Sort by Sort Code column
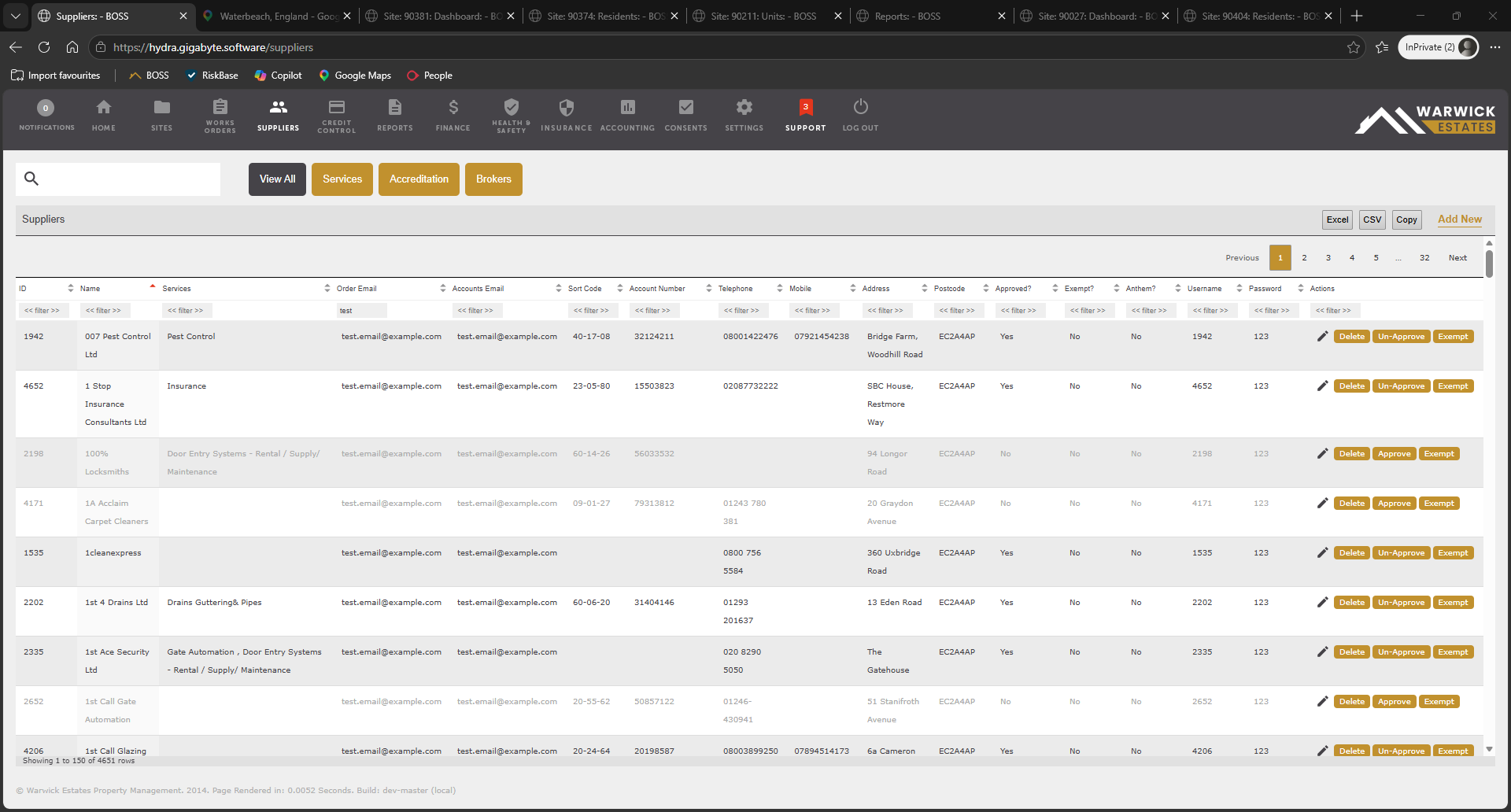This screenshot has height=812, width=1511. (x=595, y=288)
